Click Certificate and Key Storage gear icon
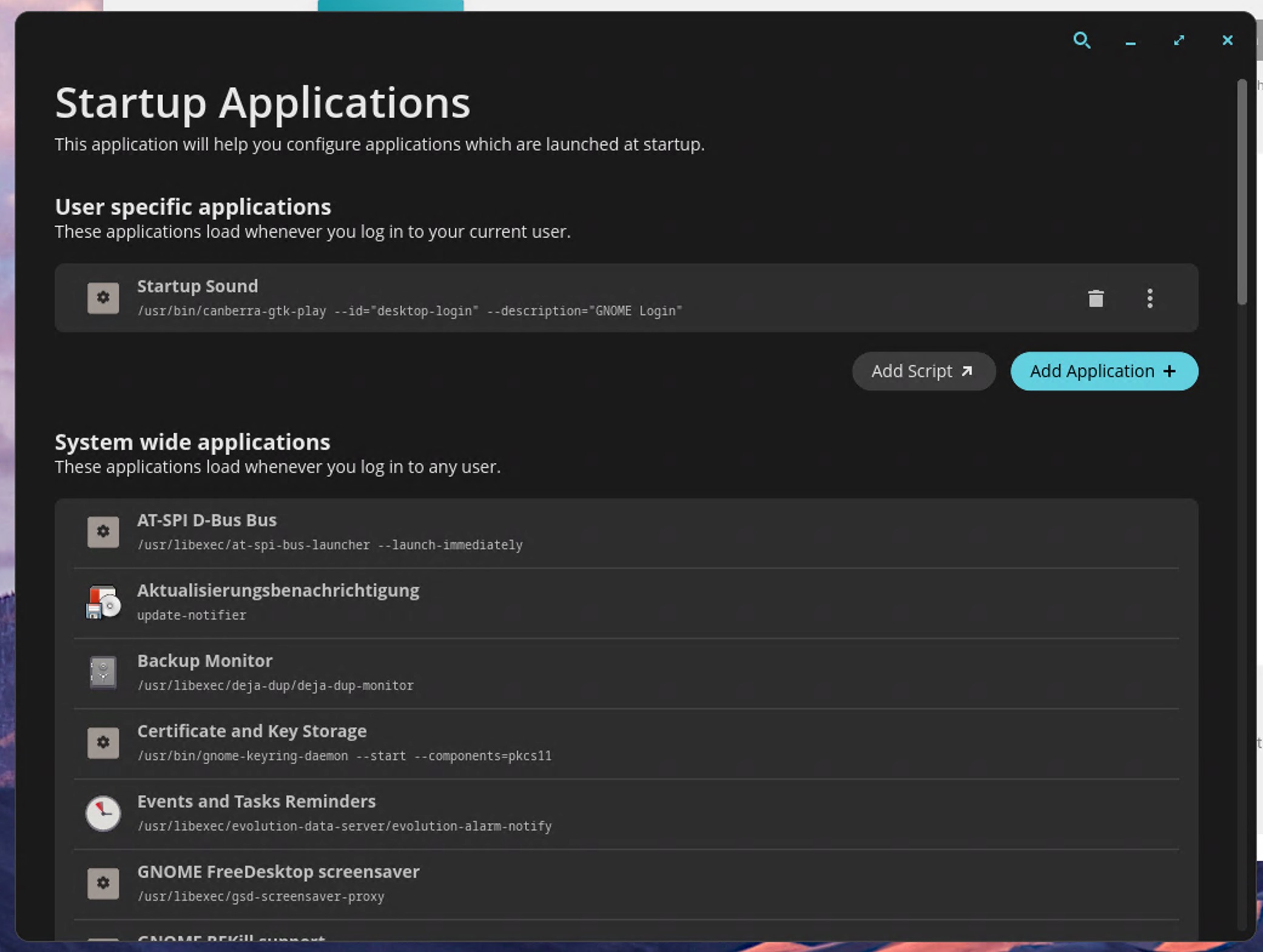 (x=103, y=743)
